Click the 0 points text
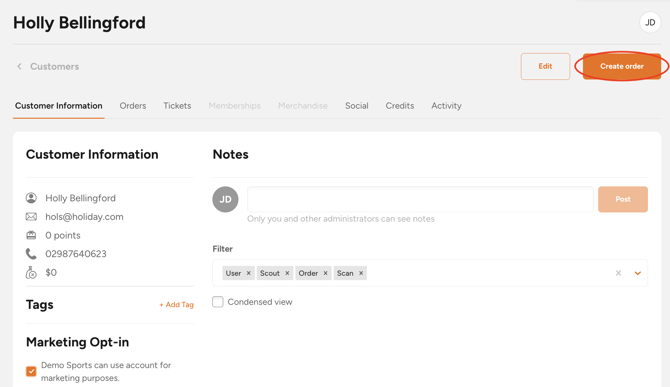The width and height of the screenshot is (670, 387). pyautogui.click(x=63, y=235)
